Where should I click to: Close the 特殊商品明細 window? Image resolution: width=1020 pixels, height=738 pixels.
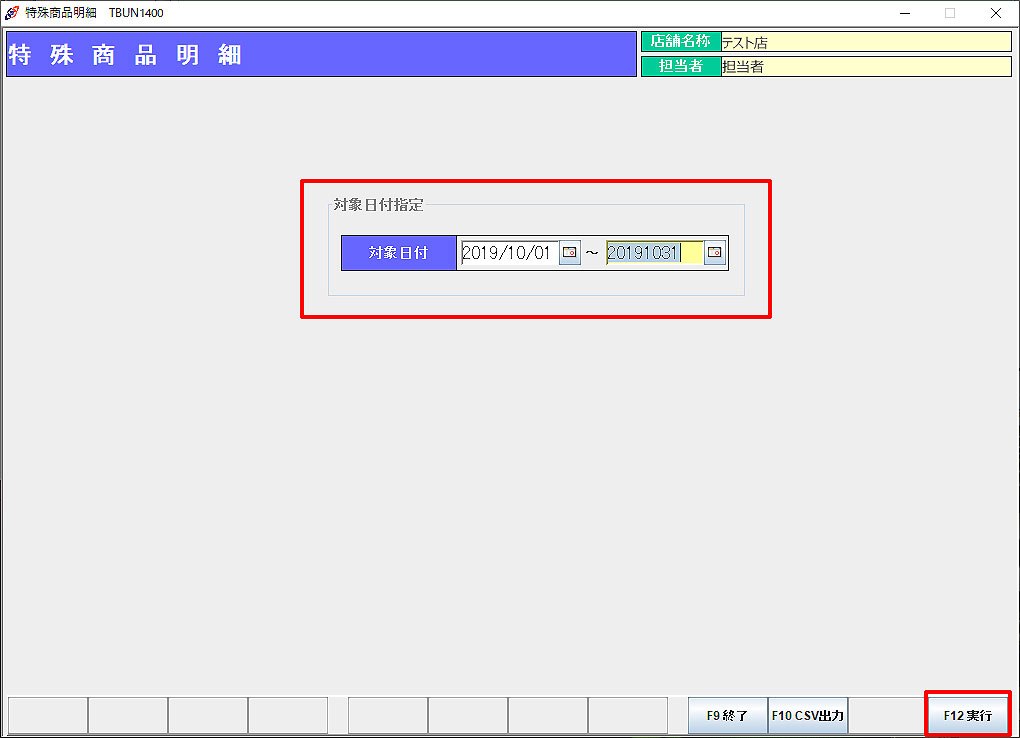click(996, 13)
